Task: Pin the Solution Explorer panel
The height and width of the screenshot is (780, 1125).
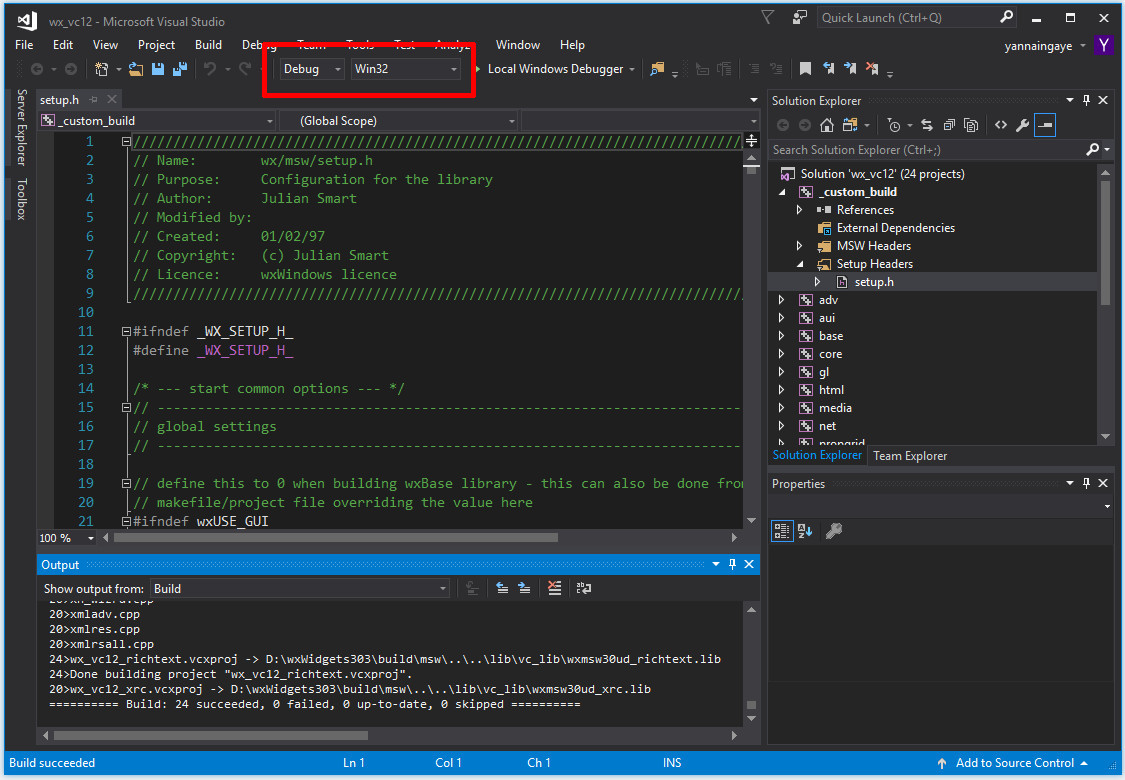Action: (x=1086, y=100)
